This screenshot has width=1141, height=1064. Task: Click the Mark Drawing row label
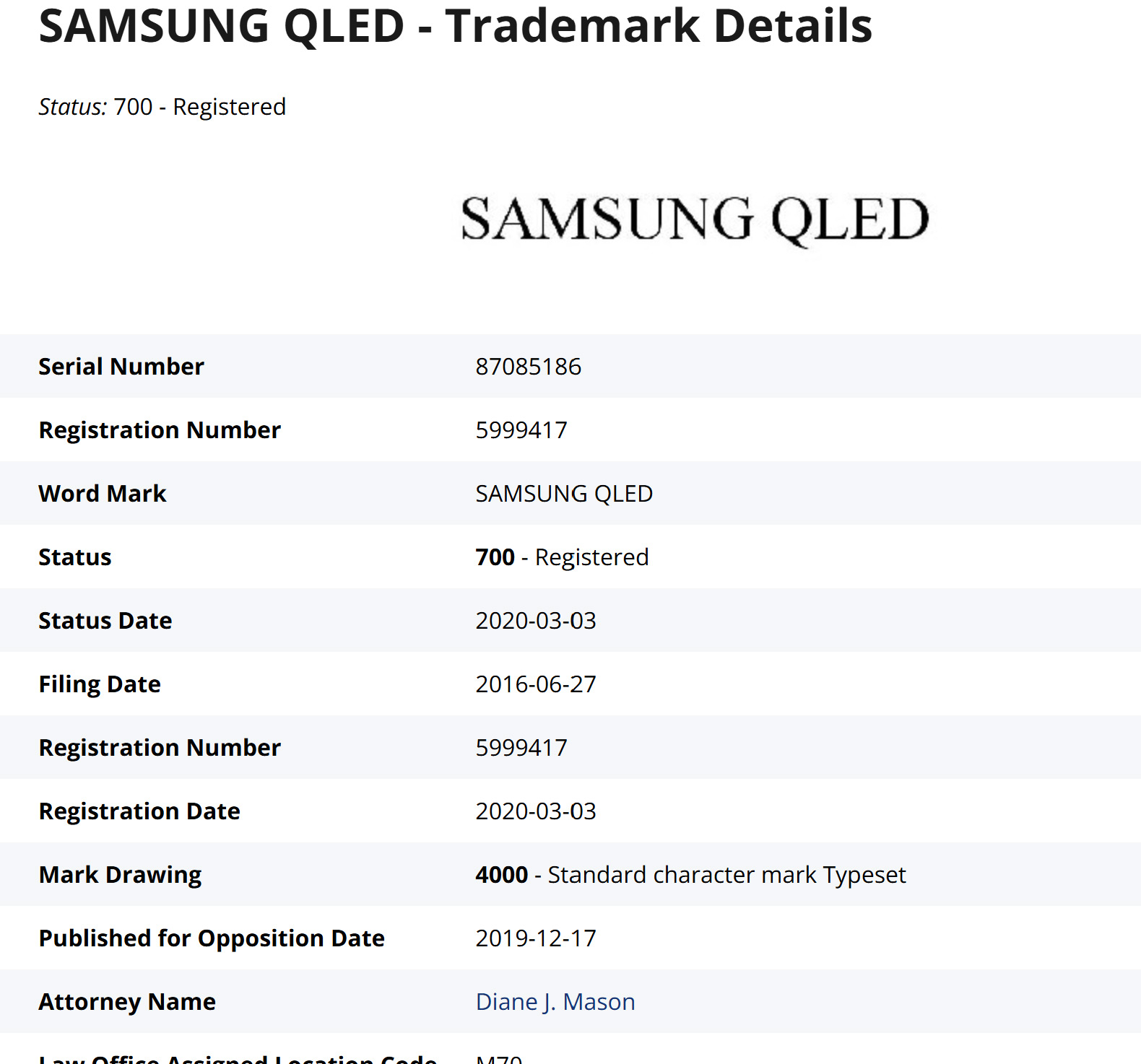click(120, 875)
